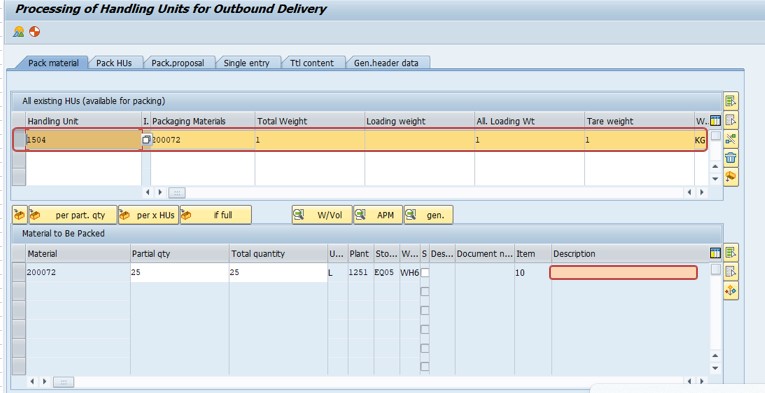Click the red-white lifebuoy toolbar icon

click(x=35, y=32)
